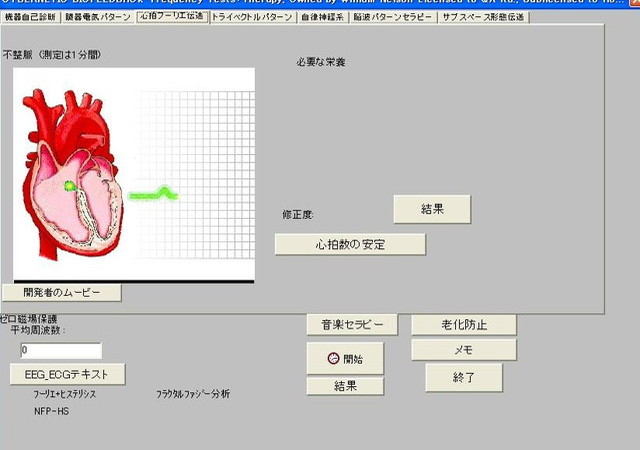640x450 pixels.
Task: Switch to the 脳波パターンセラピー tab
Action: coord(393,17)
